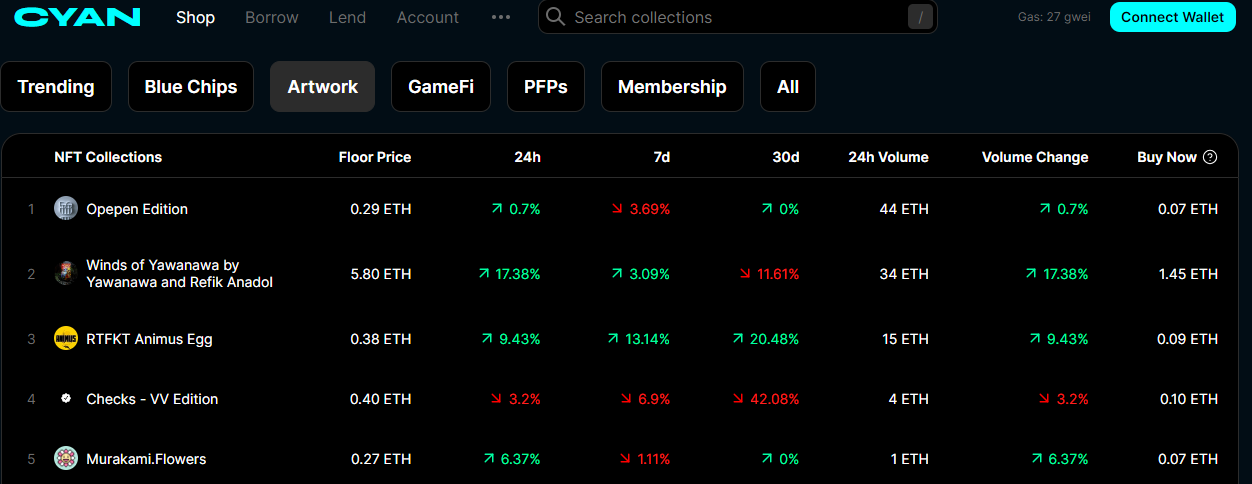1252x484 pixels.
Task: Click the Buy Now help question icon
Action: [1210, 157]
